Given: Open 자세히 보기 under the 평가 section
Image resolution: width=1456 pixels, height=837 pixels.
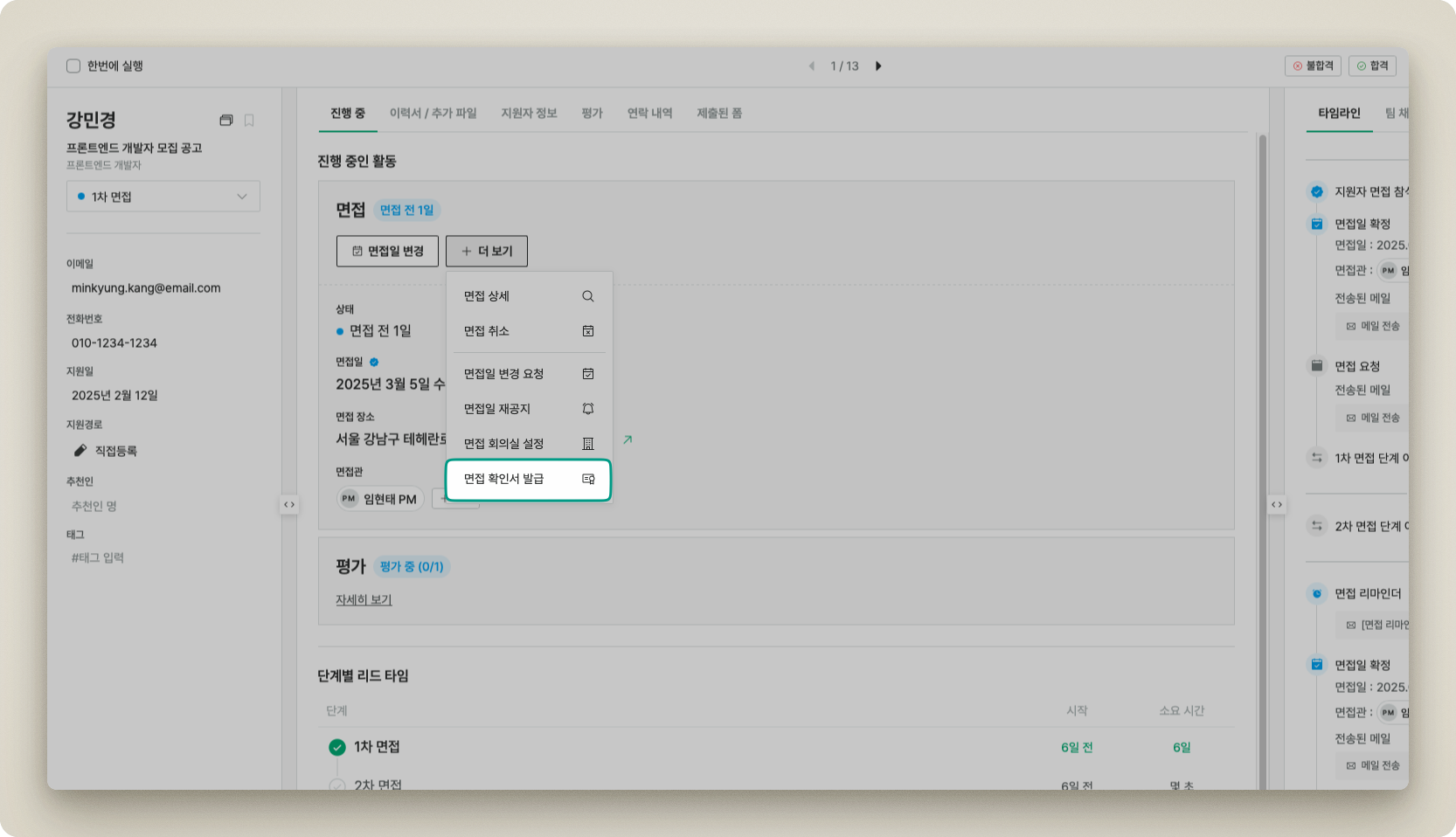Looking at the screenshot, I should coord(363,599).
